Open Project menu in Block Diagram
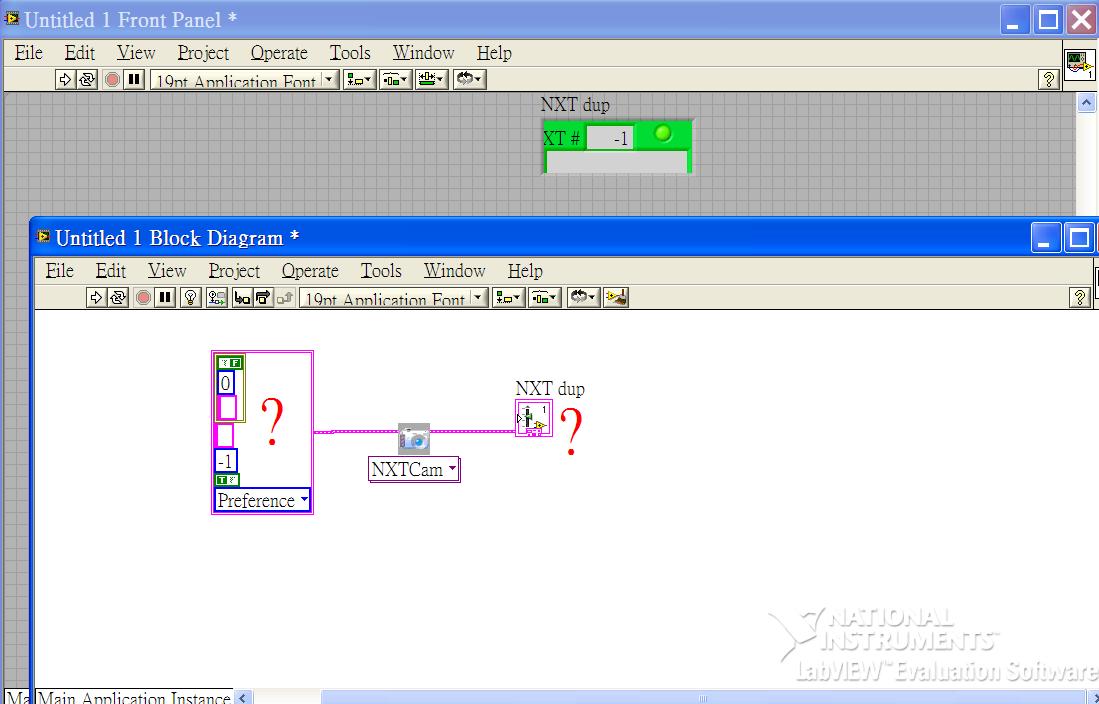The height and width of the screenshot is (704, 1099). pyautogui.click(x=234, y=271)
